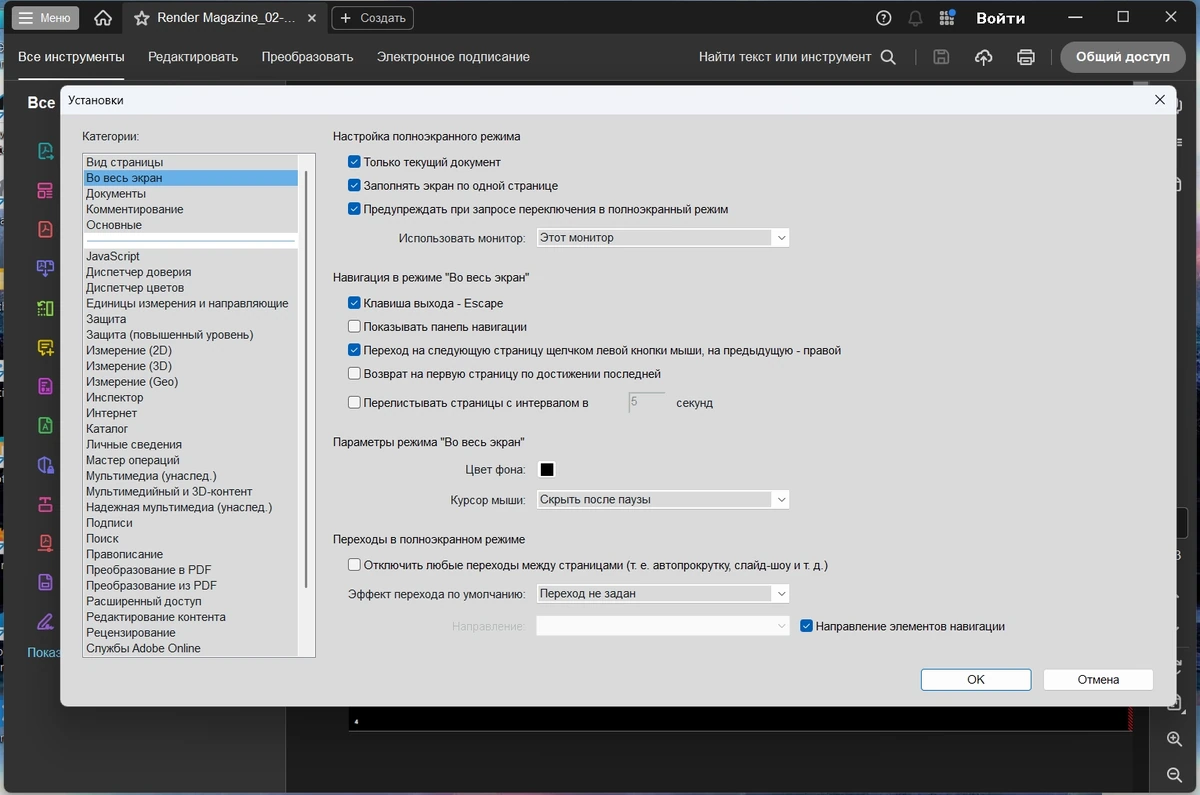Enable 'Возврат на первую страницу' checkbox
This screenshot has height=795, width=1200.
pos(354,374)
